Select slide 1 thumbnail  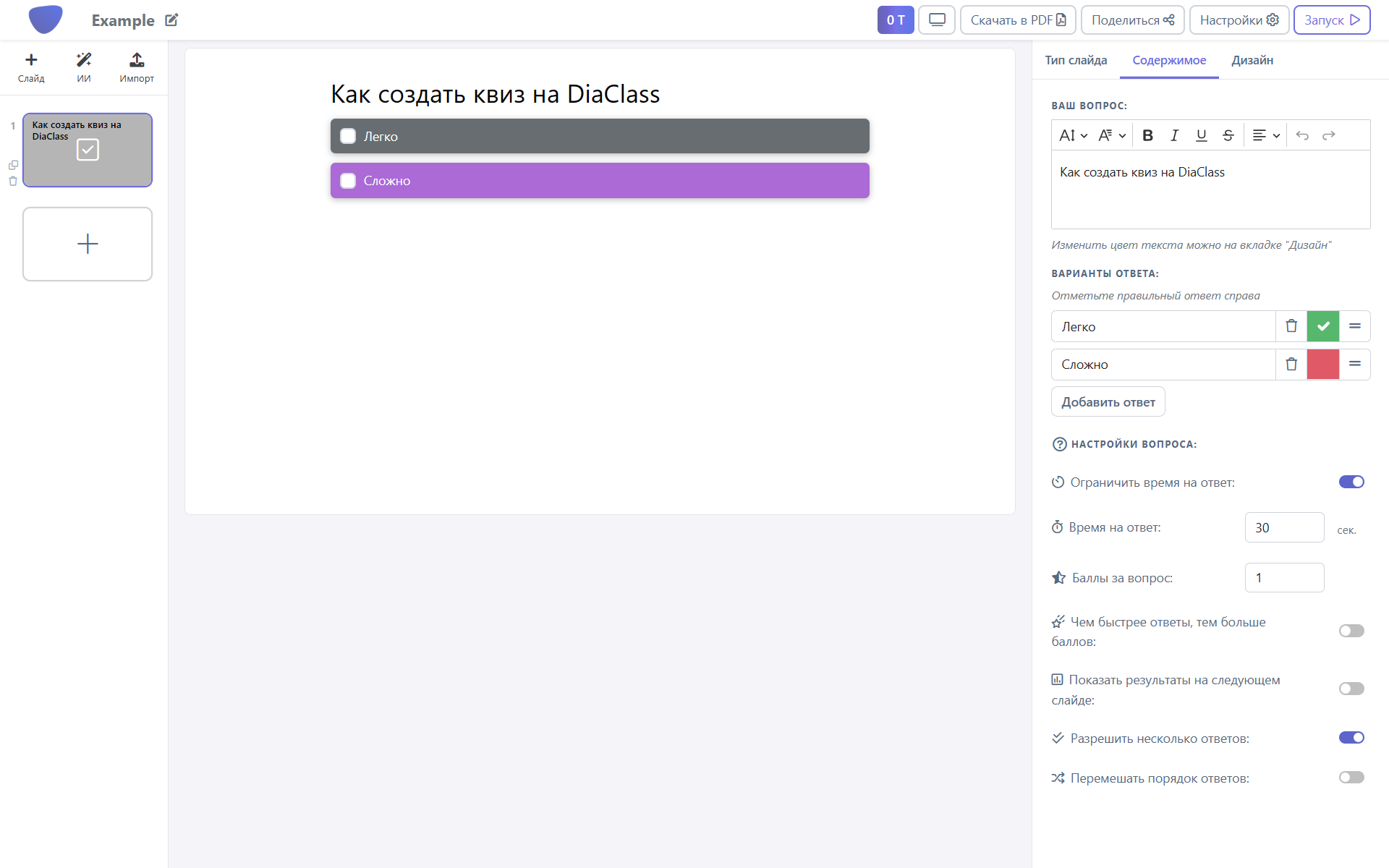pyautogui.click(x=88, y=150)
